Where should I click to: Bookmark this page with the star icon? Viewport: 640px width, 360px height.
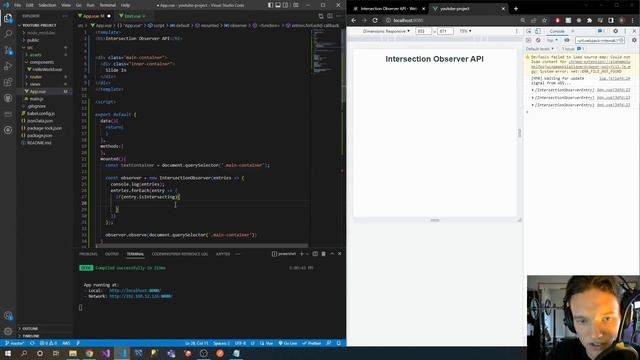point(544,20)
